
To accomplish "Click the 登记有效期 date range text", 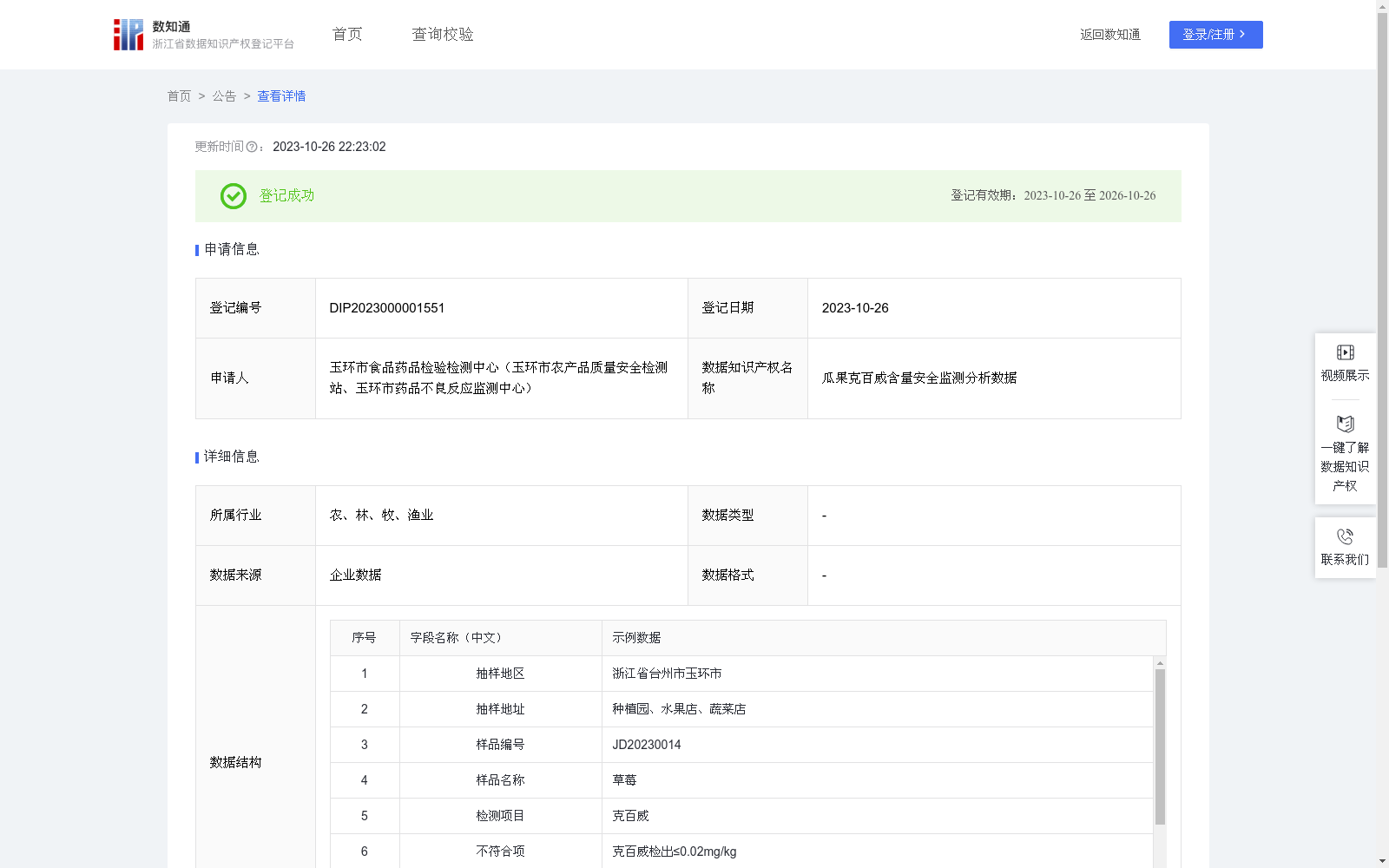I will (x=1053, y=196).
